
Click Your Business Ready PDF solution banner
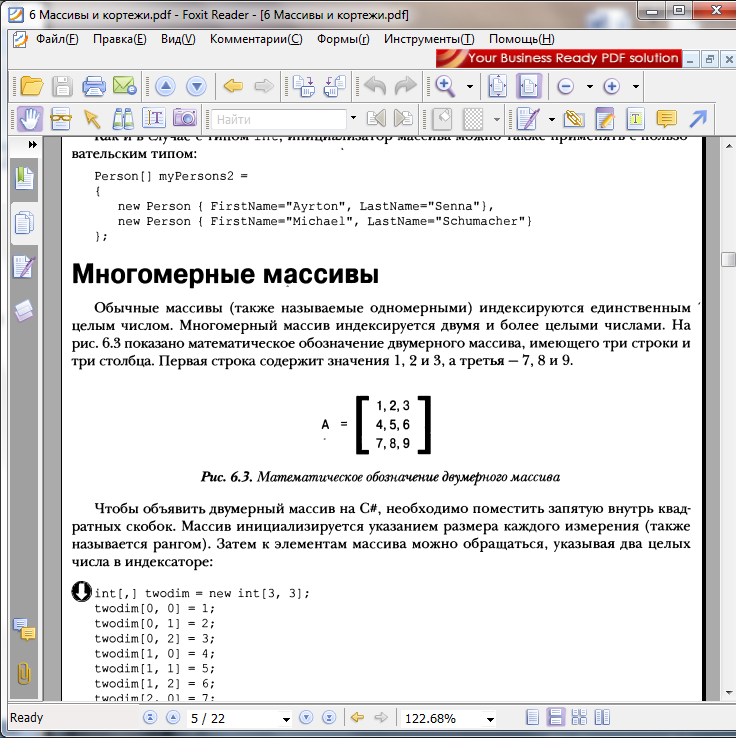point(559,58)
